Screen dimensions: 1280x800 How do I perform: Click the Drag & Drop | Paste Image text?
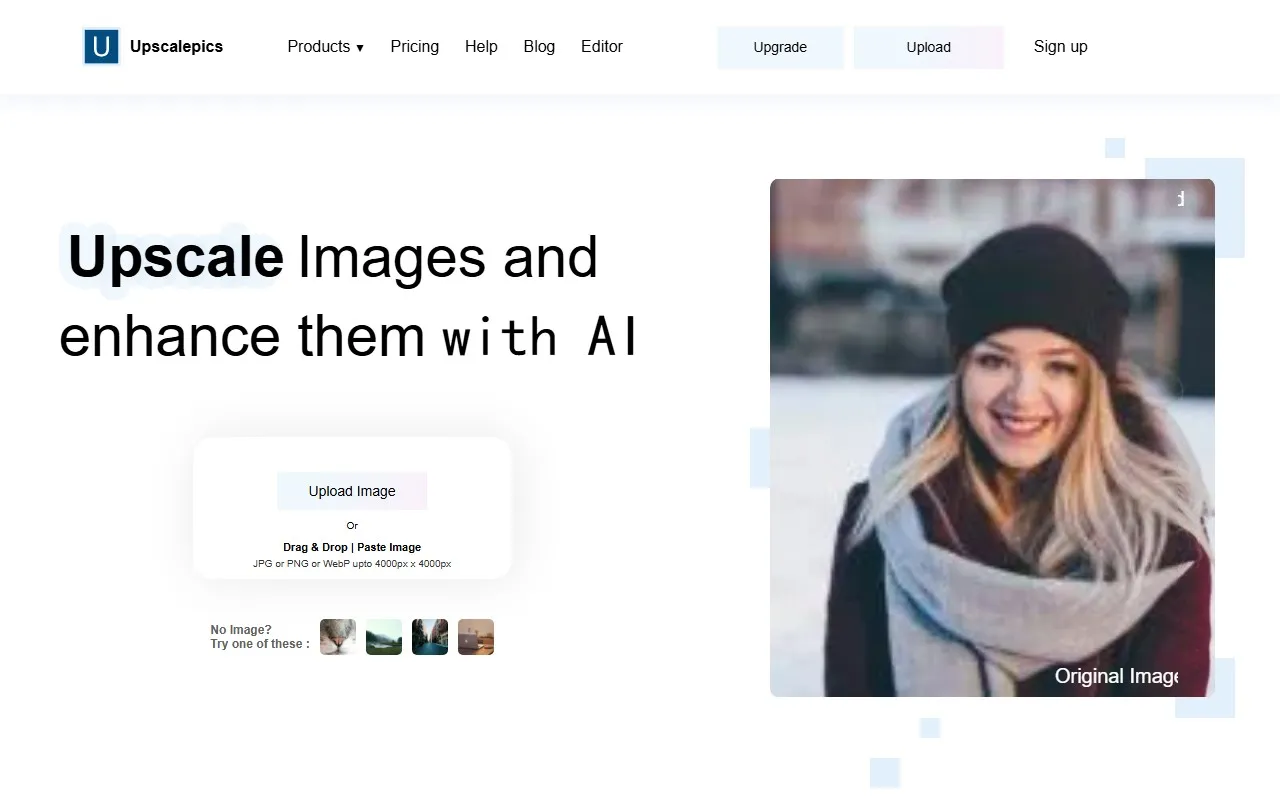pos(352,547)
